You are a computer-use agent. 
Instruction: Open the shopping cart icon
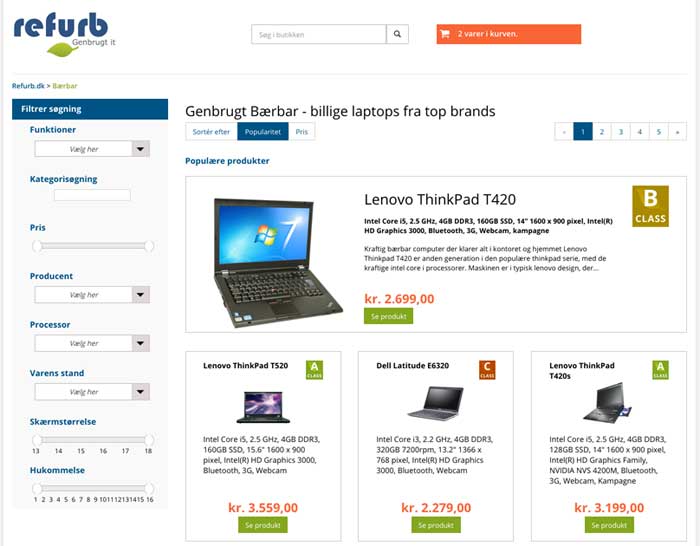click(445, 34)
